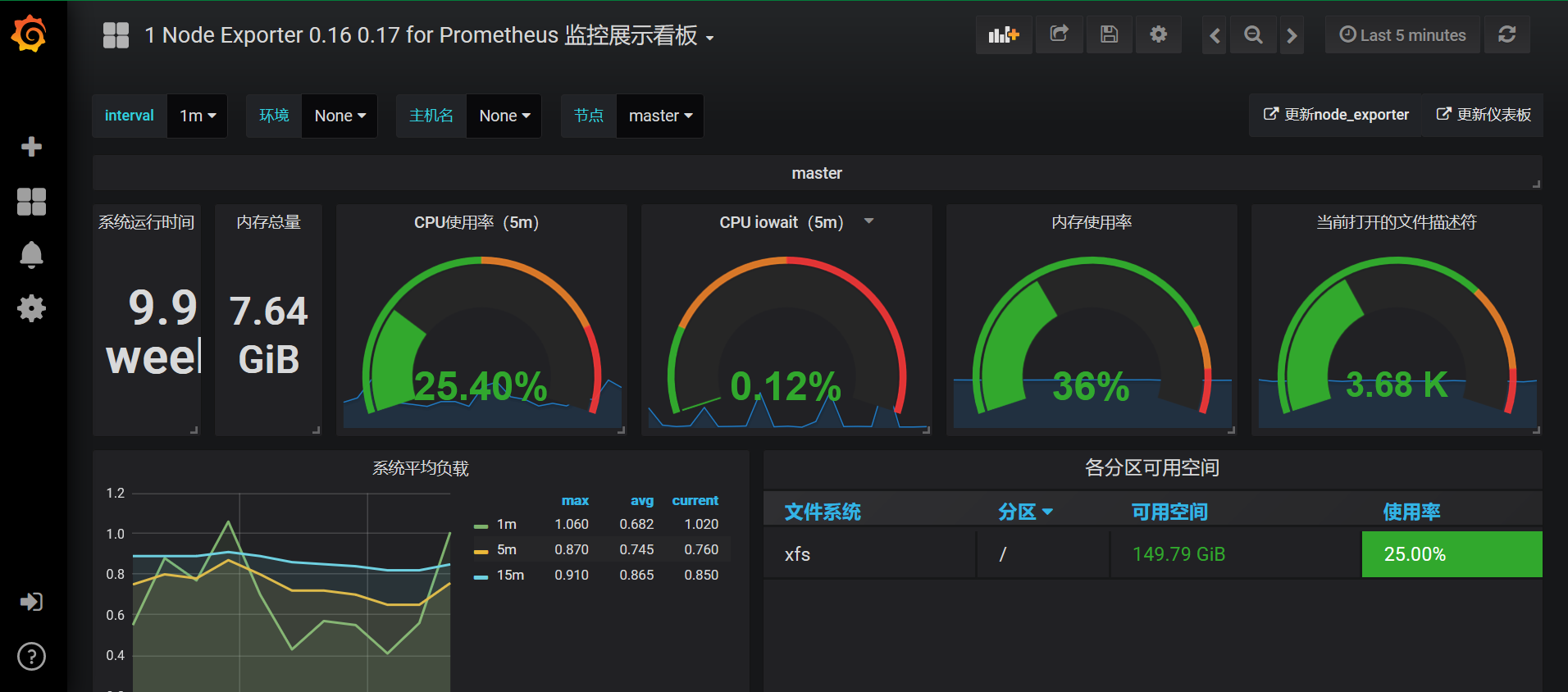1568x692 pixels.
Task: Click the Share dashboard icon
Action: click(1060, 35)
